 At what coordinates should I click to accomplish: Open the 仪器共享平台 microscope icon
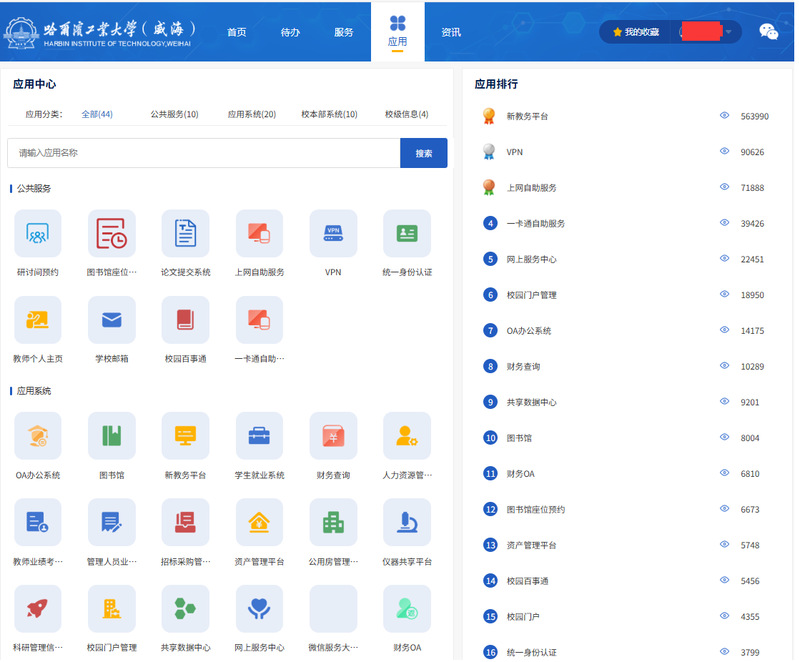[x=407, y=522]
